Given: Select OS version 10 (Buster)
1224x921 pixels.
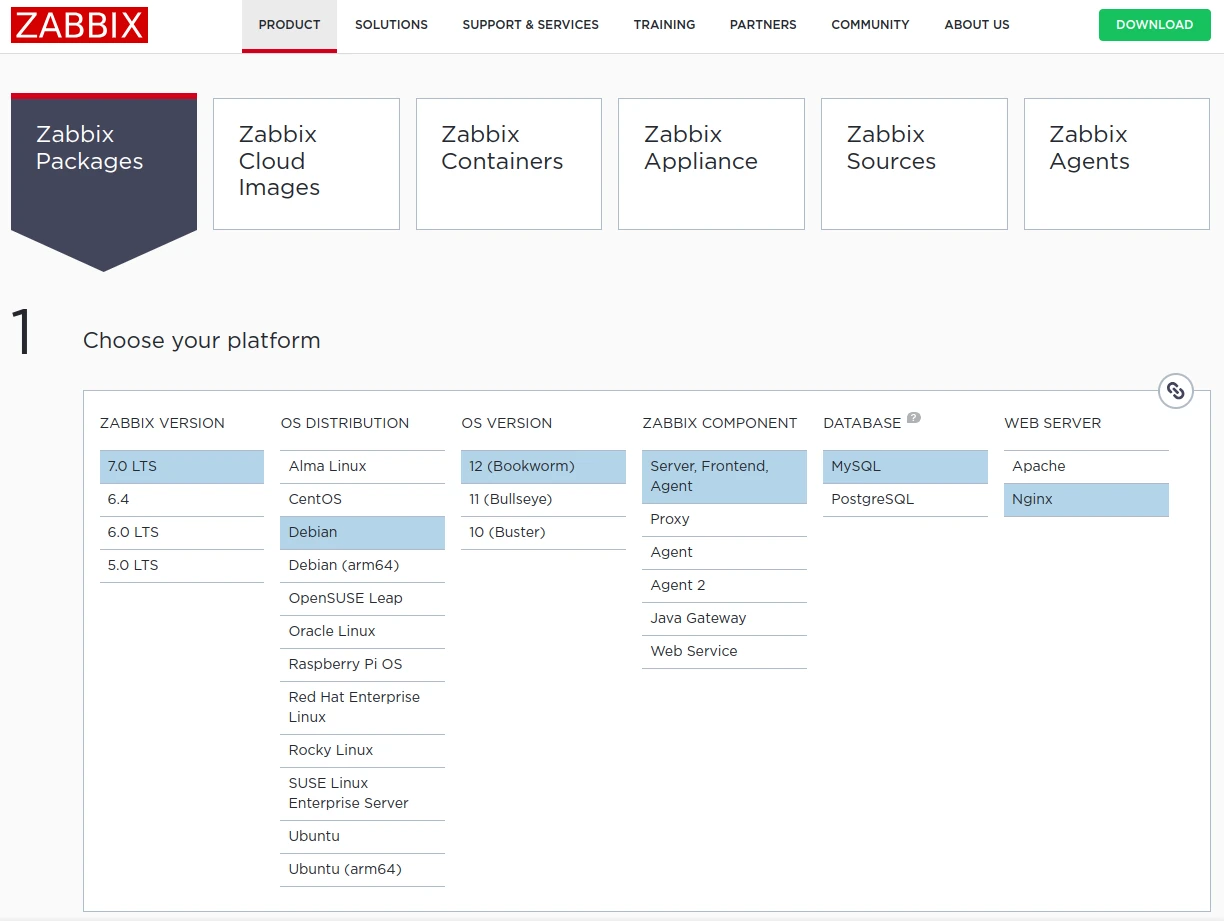Looking at the screenshot, I should point(544,533).
